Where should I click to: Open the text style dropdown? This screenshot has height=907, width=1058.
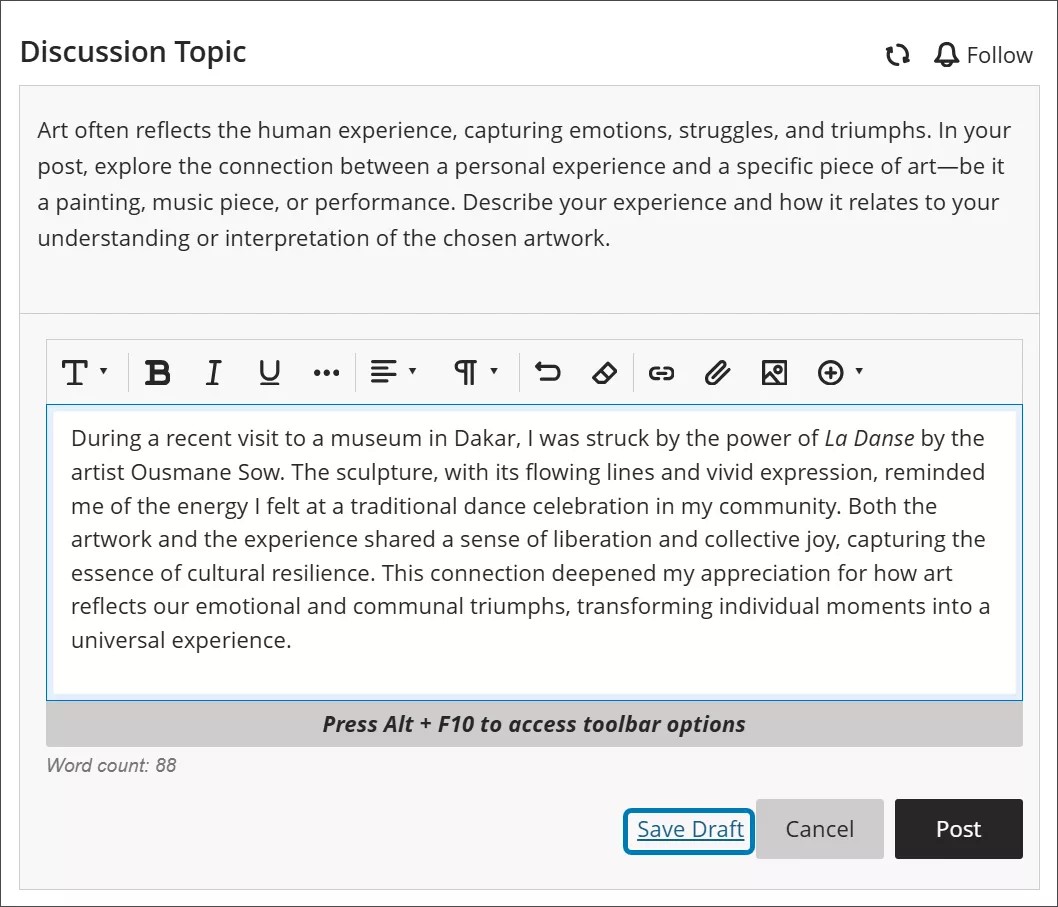pyautogui.click(x=84, y=372)
